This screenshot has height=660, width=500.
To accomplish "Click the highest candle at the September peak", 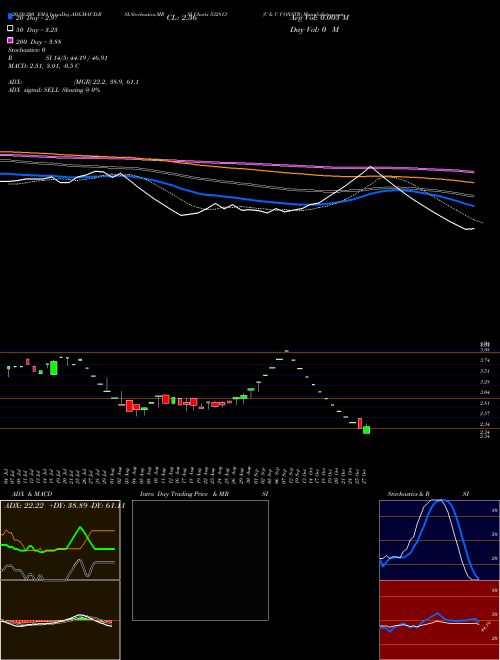I will 286,351.
